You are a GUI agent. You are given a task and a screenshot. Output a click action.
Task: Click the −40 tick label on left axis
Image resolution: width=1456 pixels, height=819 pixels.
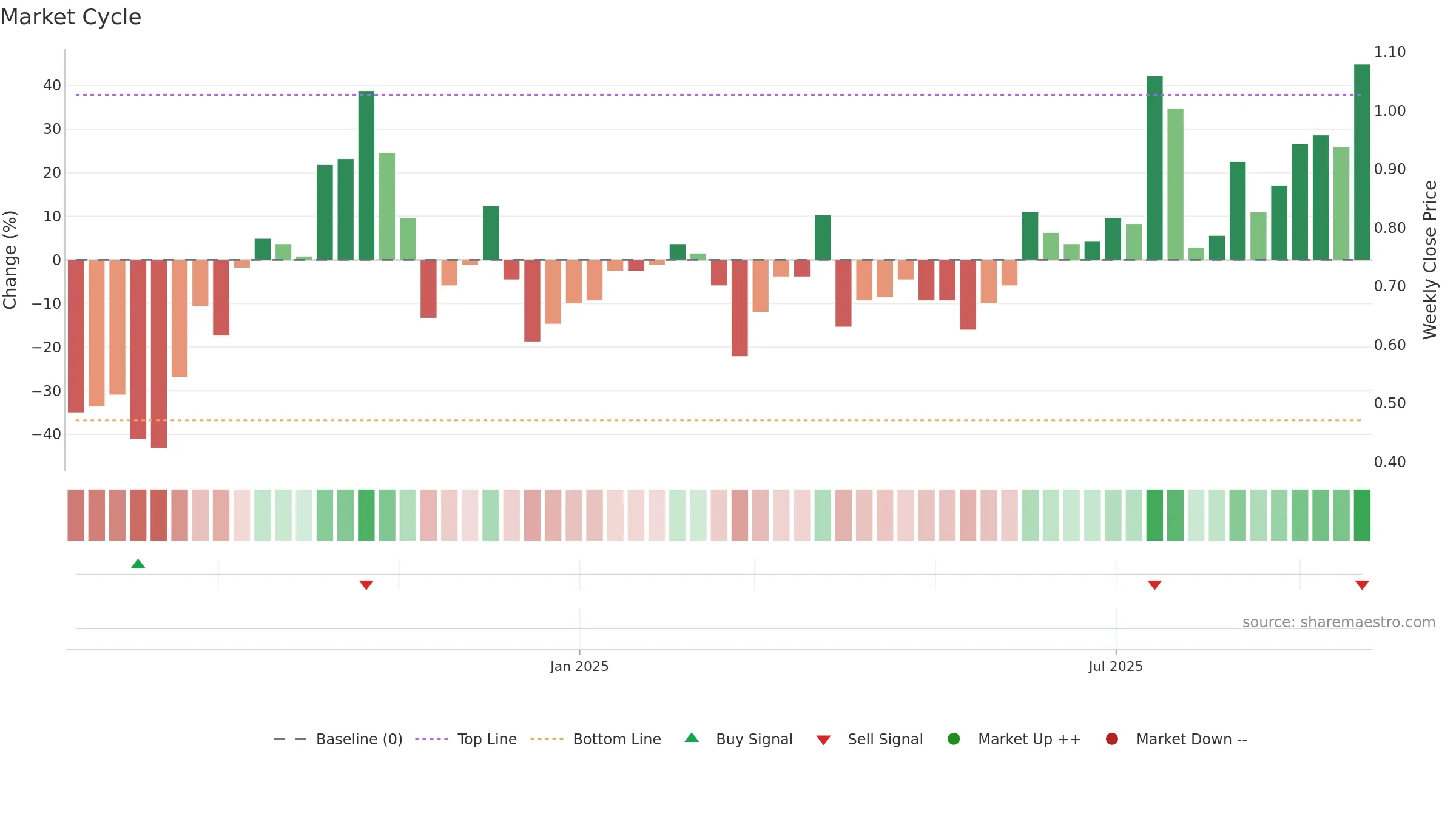47,434
